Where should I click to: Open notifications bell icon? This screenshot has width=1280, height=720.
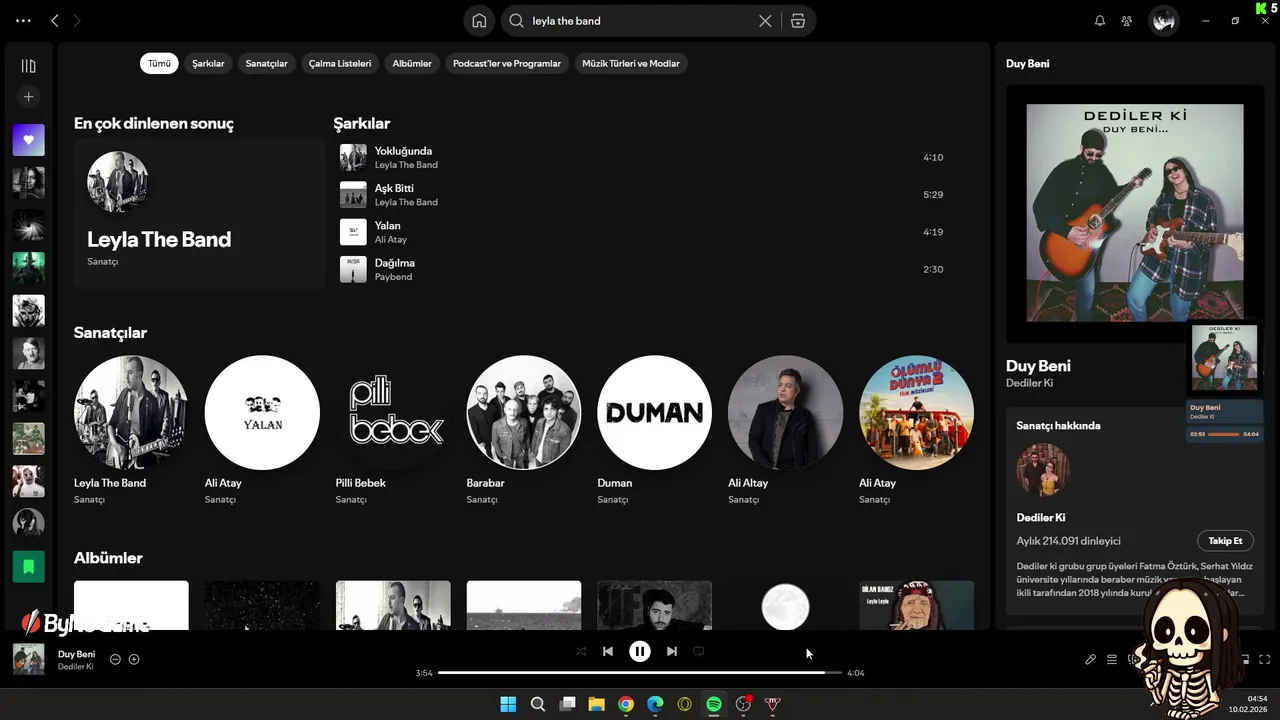pos(1100,21)
